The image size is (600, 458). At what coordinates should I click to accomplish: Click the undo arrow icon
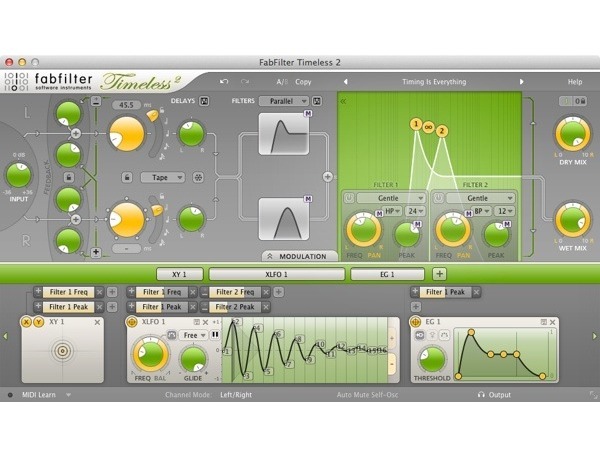click(x=224, y=81)
